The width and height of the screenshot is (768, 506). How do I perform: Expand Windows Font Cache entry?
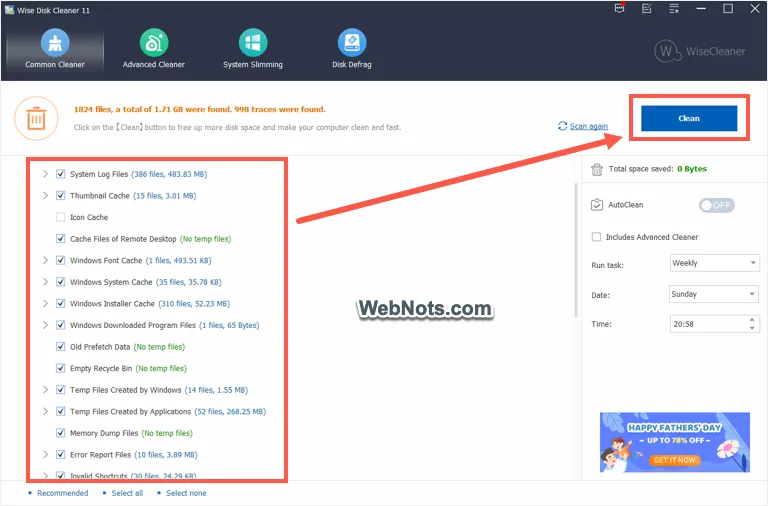tap(45, 260)
